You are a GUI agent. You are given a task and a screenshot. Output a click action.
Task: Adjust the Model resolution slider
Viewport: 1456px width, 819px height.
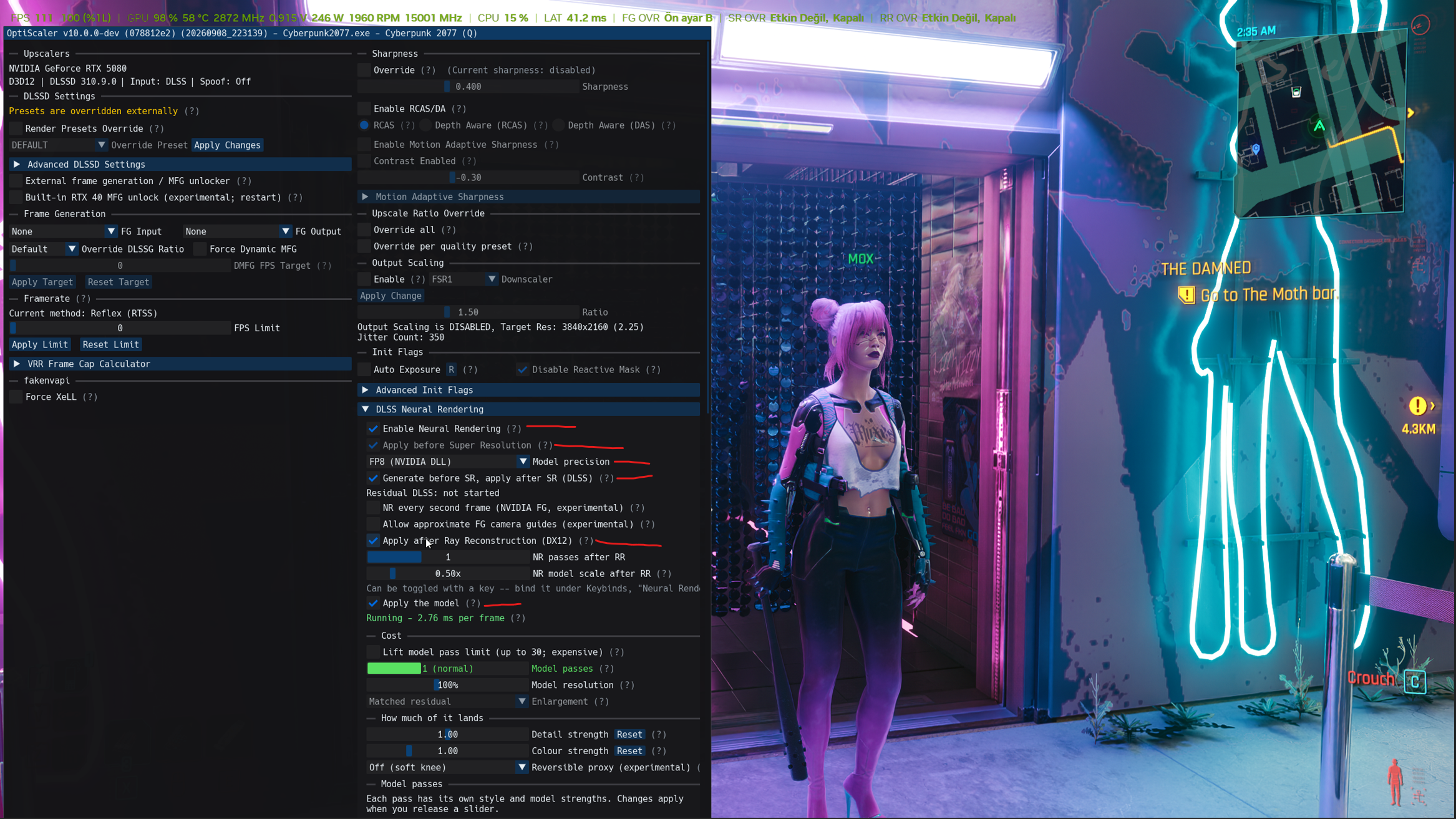coord(447,685)
